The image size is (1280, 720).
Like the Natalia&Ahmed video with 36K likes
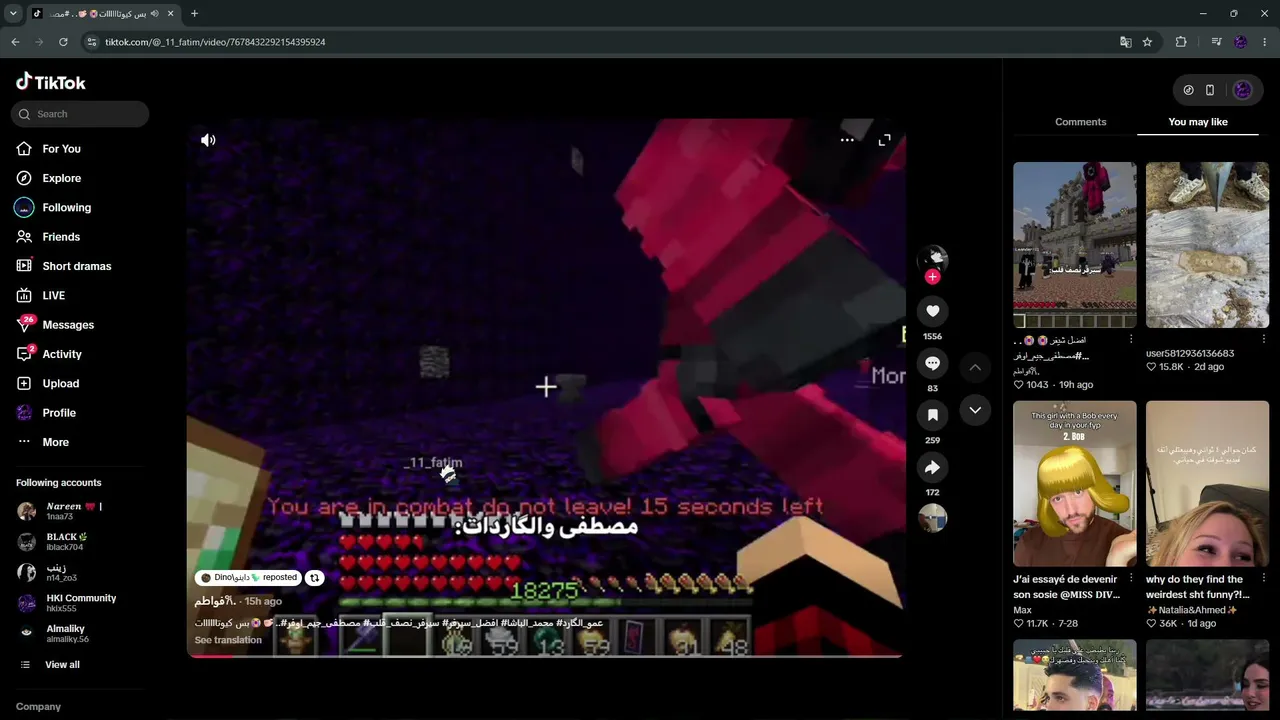(x=1152, y=624)
